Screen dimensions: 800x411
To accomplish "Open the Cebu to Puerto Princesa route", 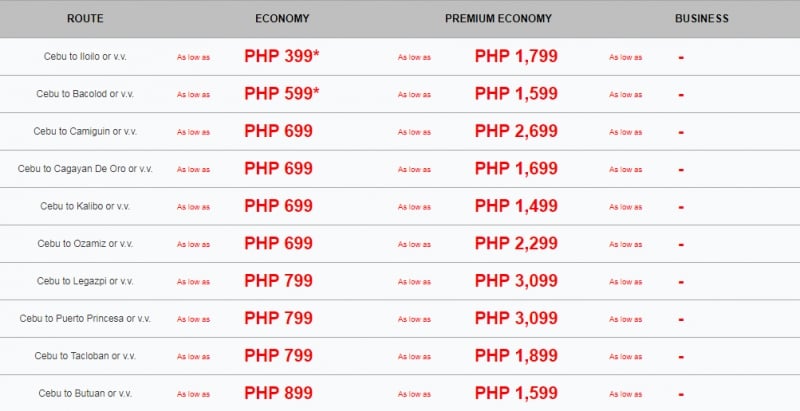I will tap(85, 319).
